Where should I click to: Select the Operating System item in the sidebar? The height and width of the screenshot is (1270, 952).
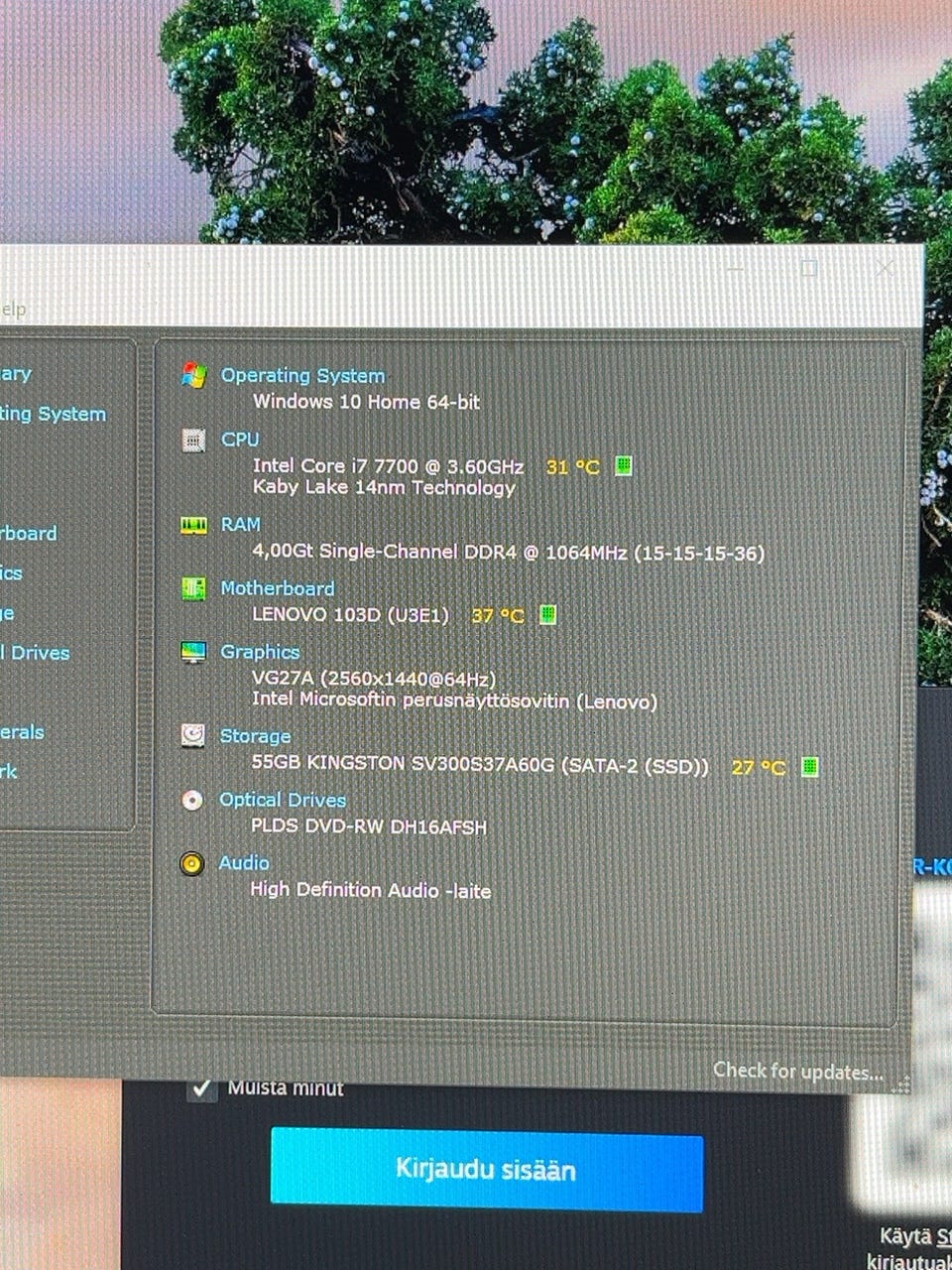click(52, 414)
